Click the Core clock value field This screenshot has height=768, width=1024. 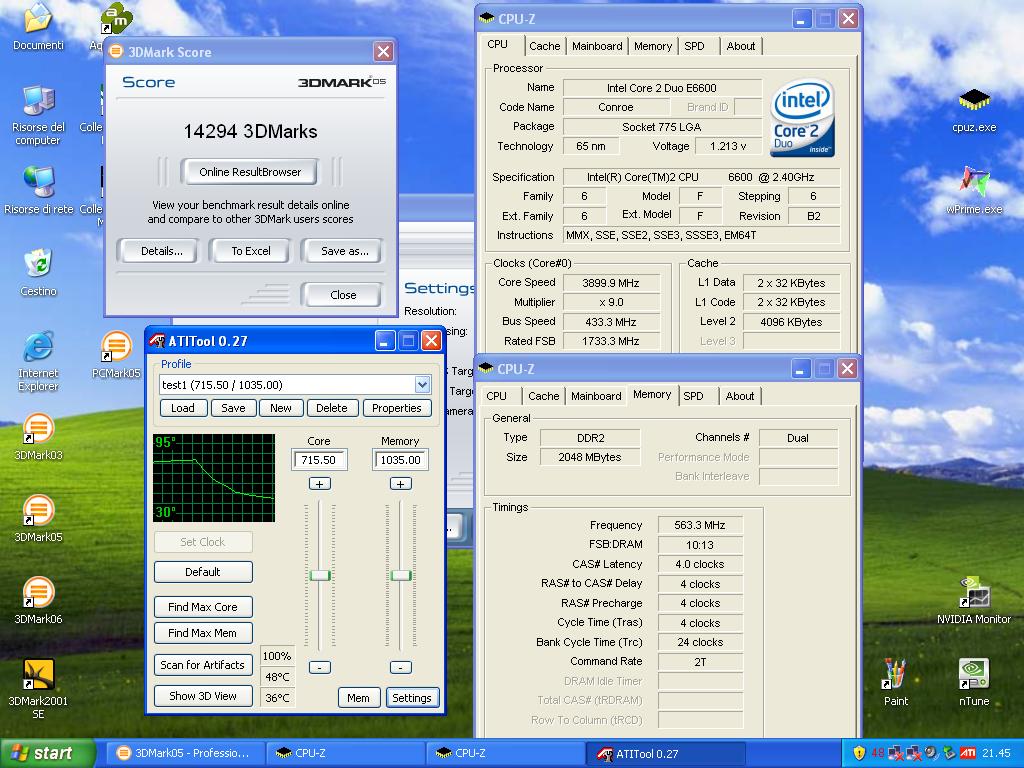[x=319, y=460]
